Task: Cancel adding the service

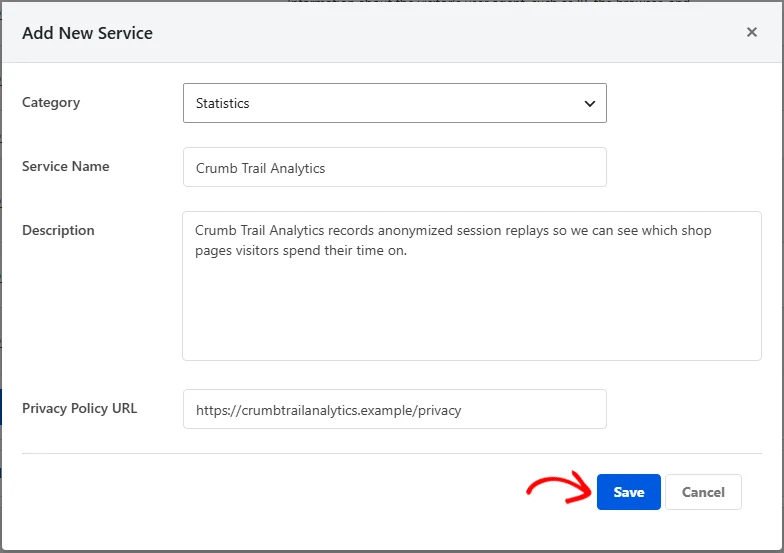Action: click(x=703, y=492)
